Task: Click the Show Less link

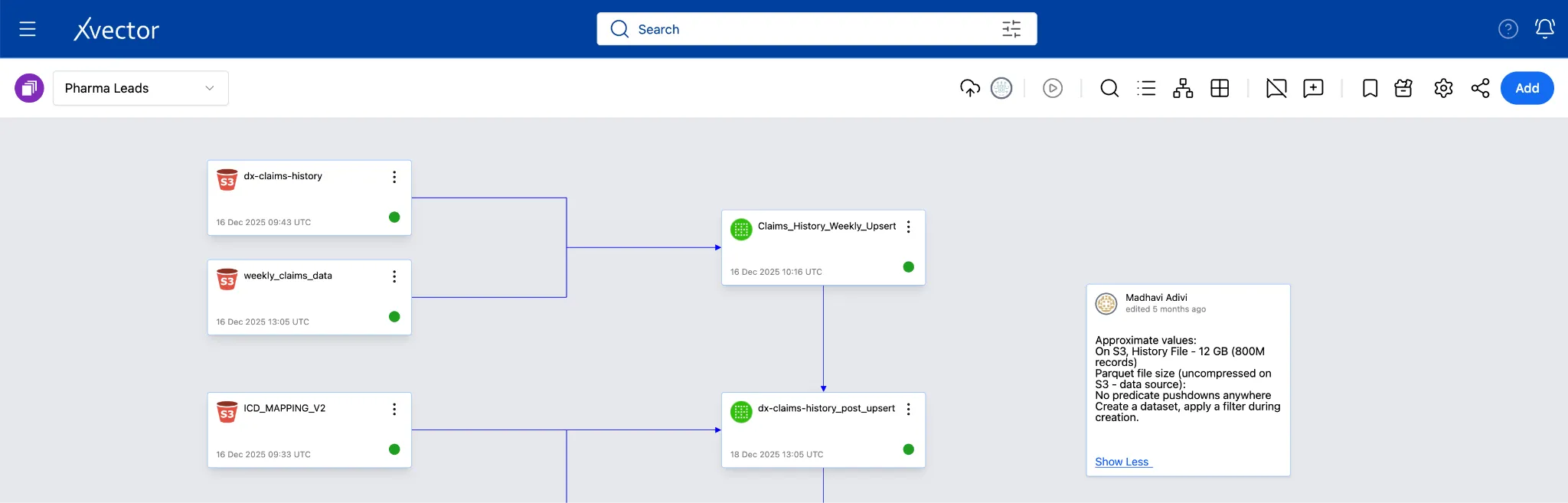Action: coord(1122,462)
